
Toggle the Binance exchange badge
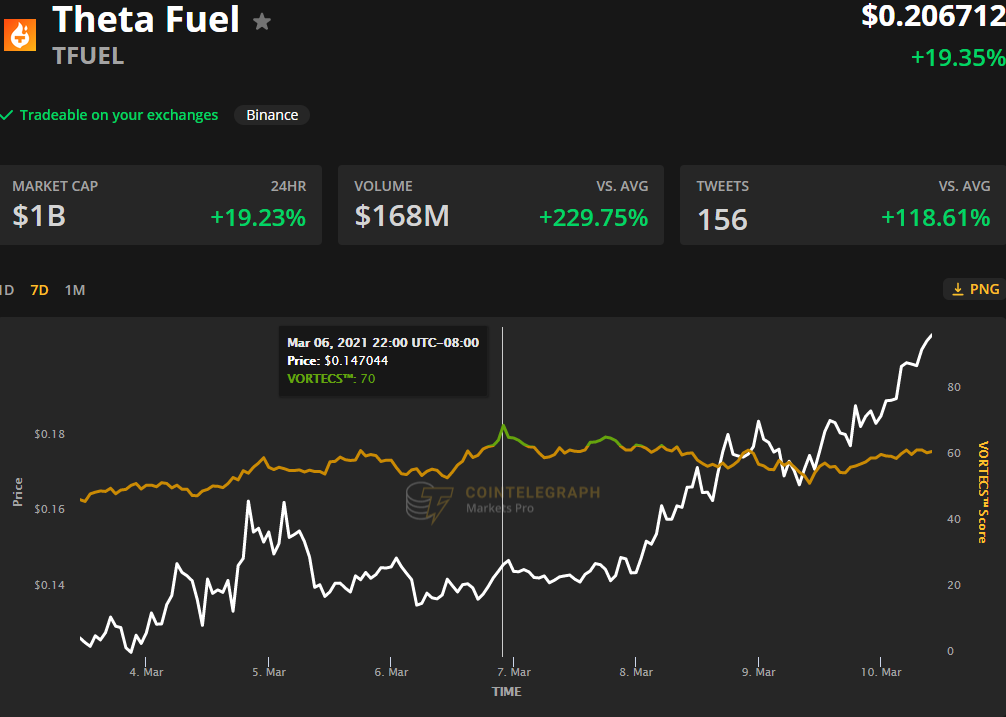[271, 115]
